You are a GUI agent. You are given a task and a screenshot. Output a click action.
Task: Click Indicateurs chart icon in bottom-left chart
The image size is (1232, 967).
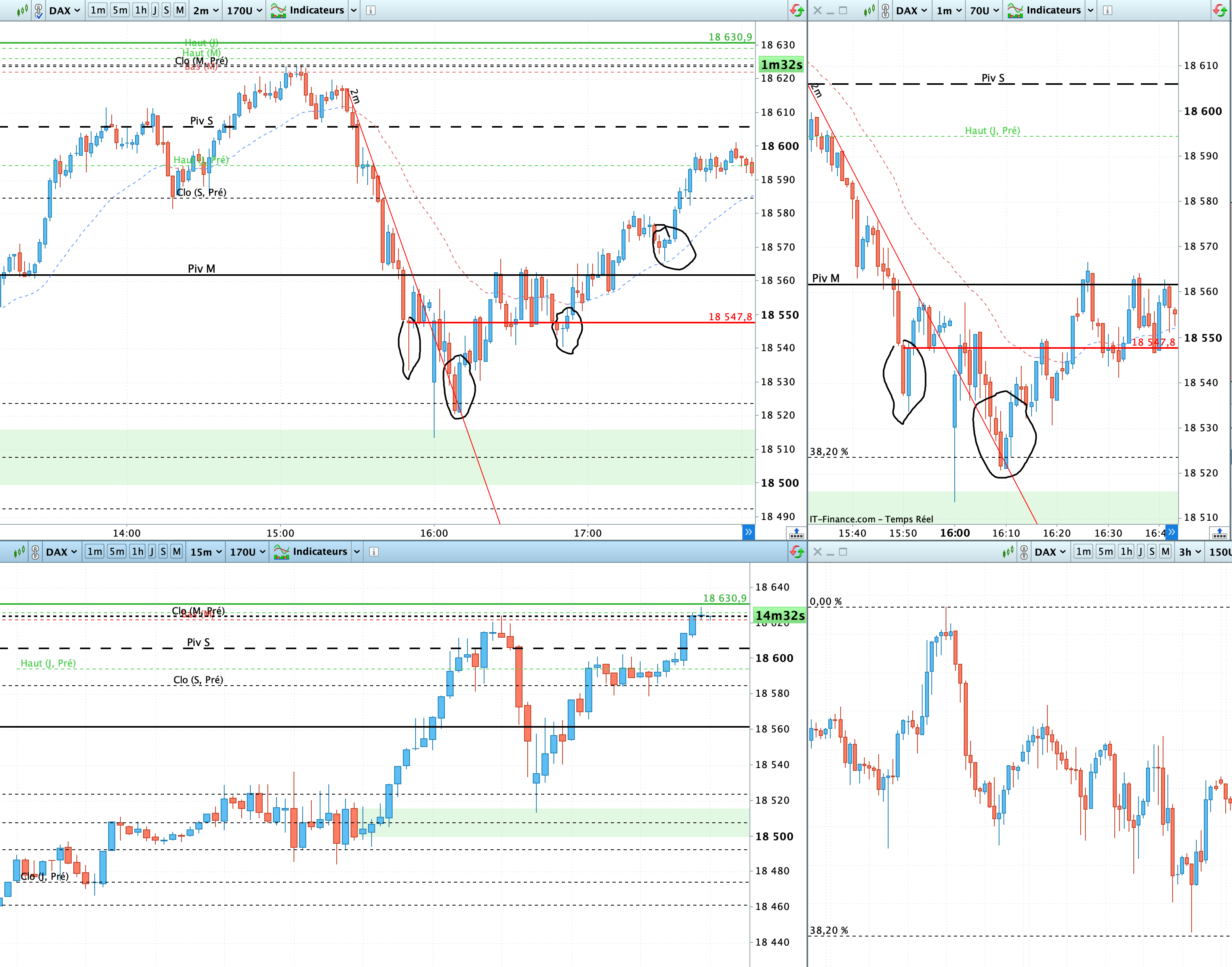281,551
